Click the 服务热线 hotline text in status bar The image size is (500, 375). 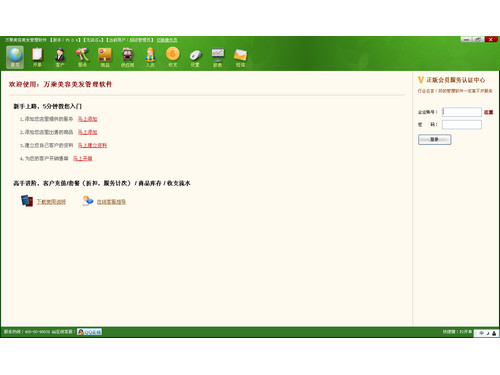click(x=27, y=332)
